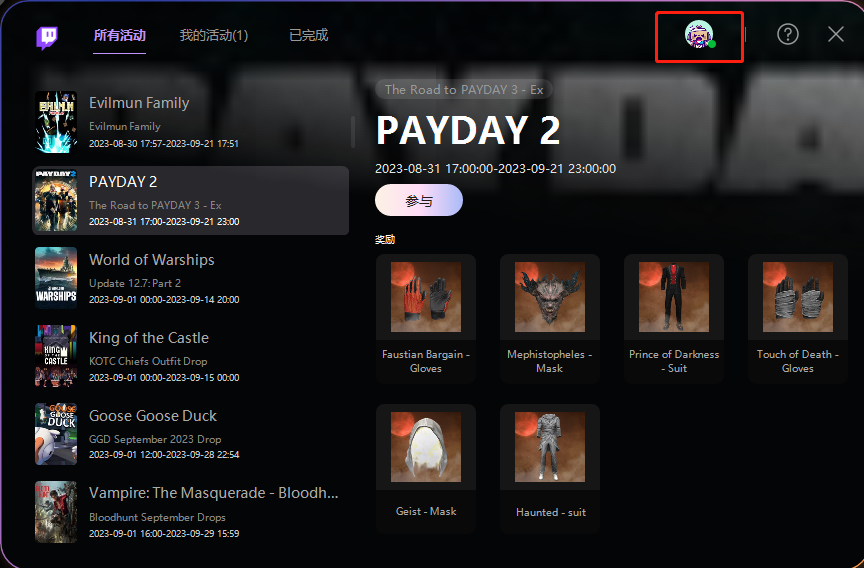The height and width of the screenshot is (568, 864).
Task: Click the Twitch logo icon
Action: click(x=47, y=37)
